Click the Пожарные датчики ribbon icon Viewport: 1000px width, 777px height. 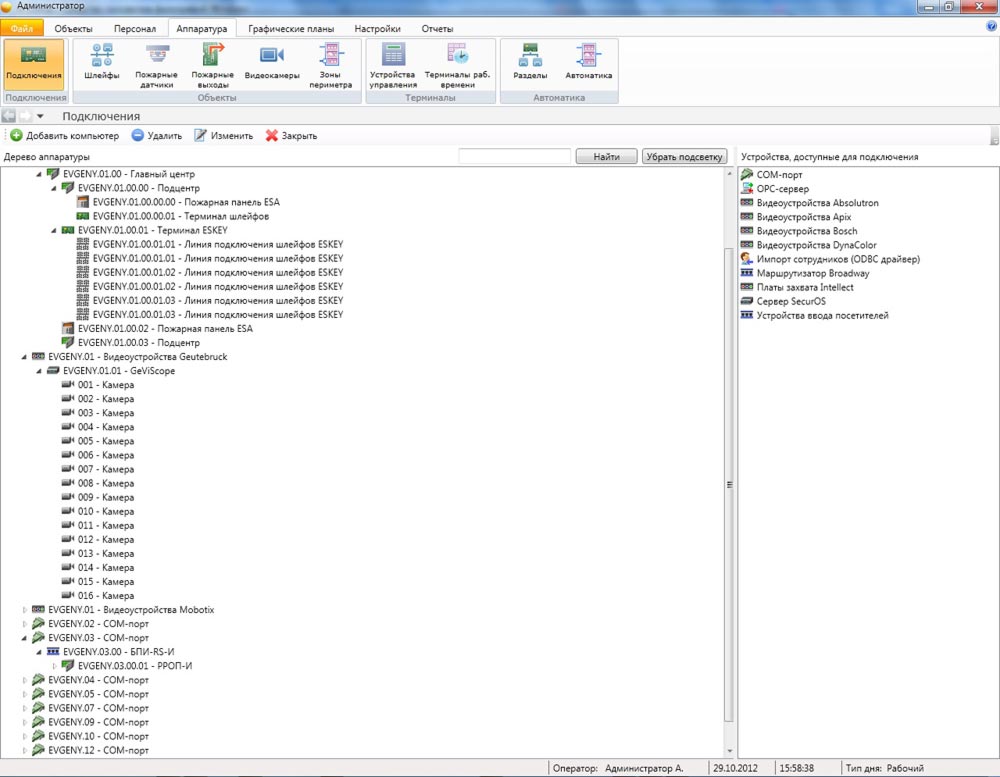click(157, 65)
